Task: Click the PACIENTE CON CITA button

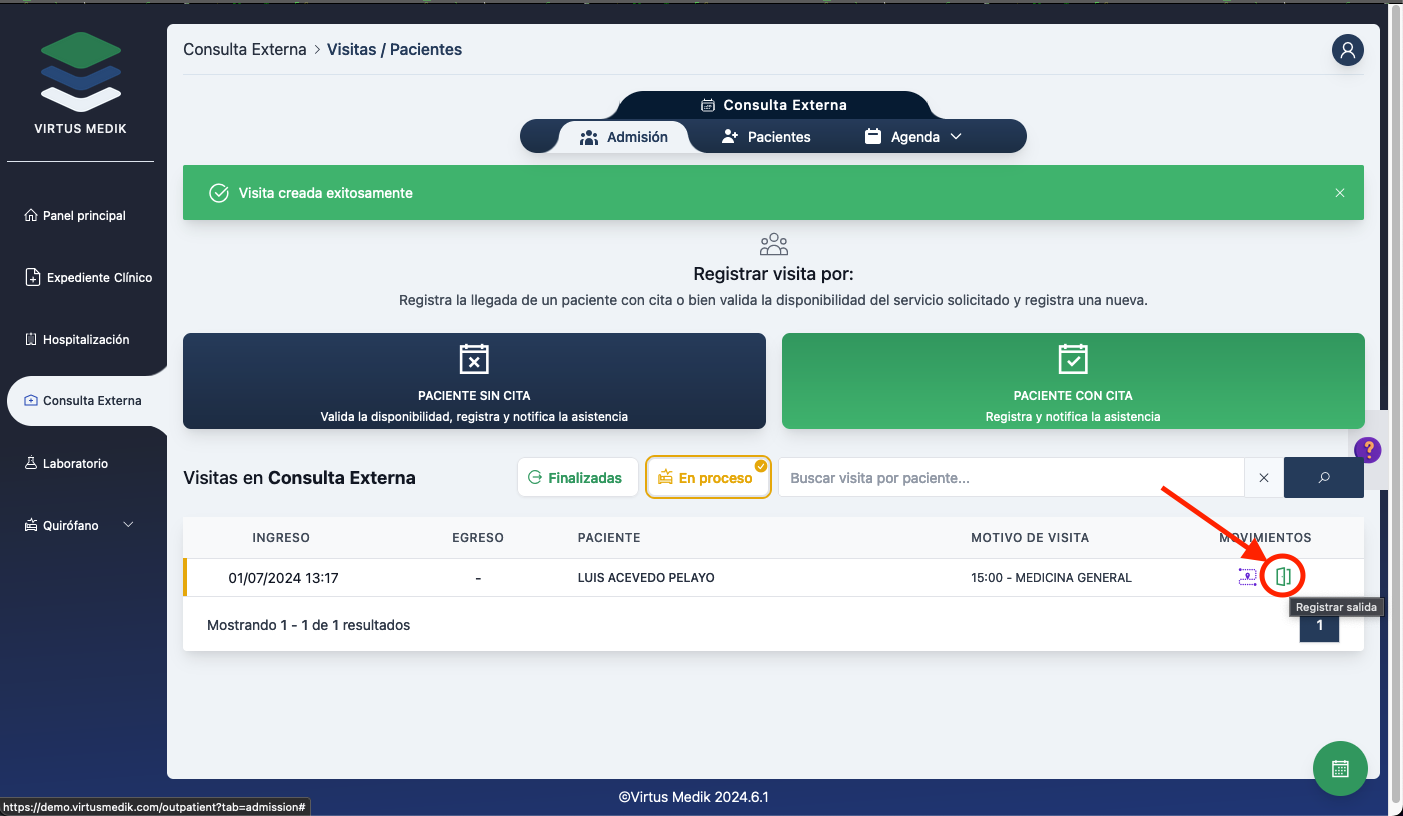Action: (1072, 381)
